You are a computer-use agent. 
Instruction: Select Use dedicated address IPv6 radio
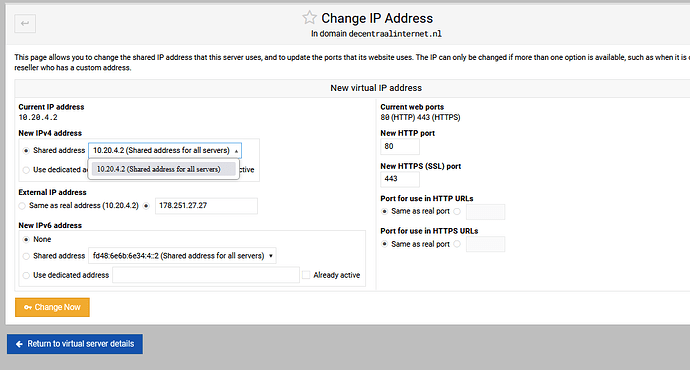(26, 275)
